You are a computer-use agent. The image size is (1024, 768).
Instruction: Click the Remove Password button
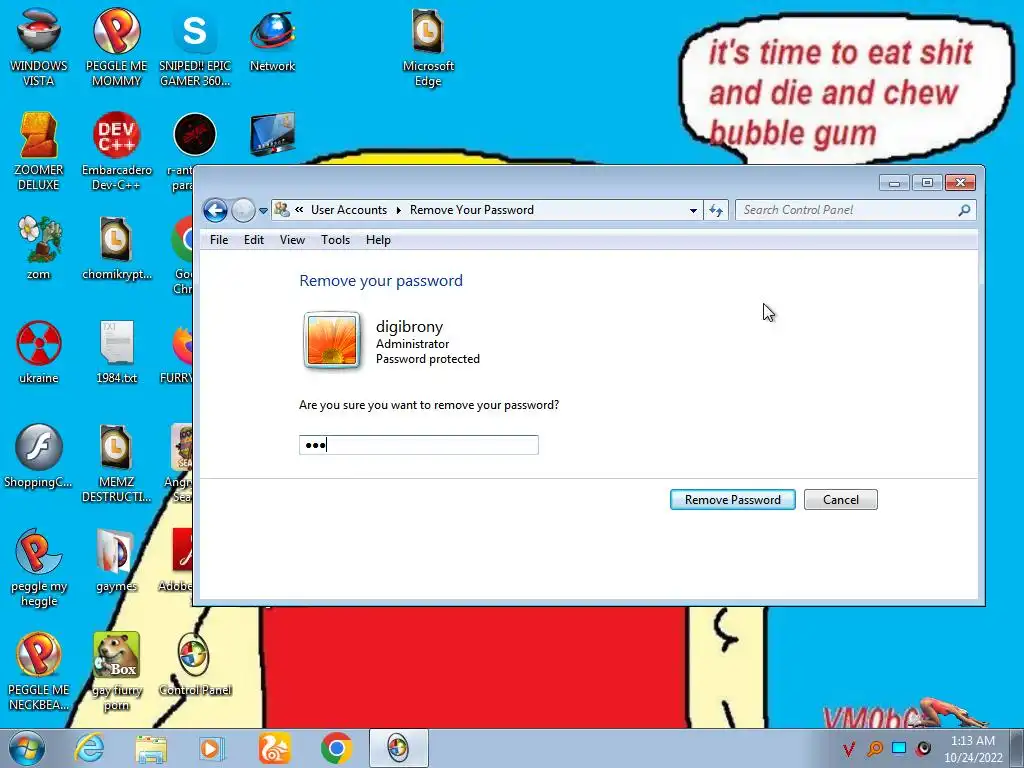click(x=733, y=500)
